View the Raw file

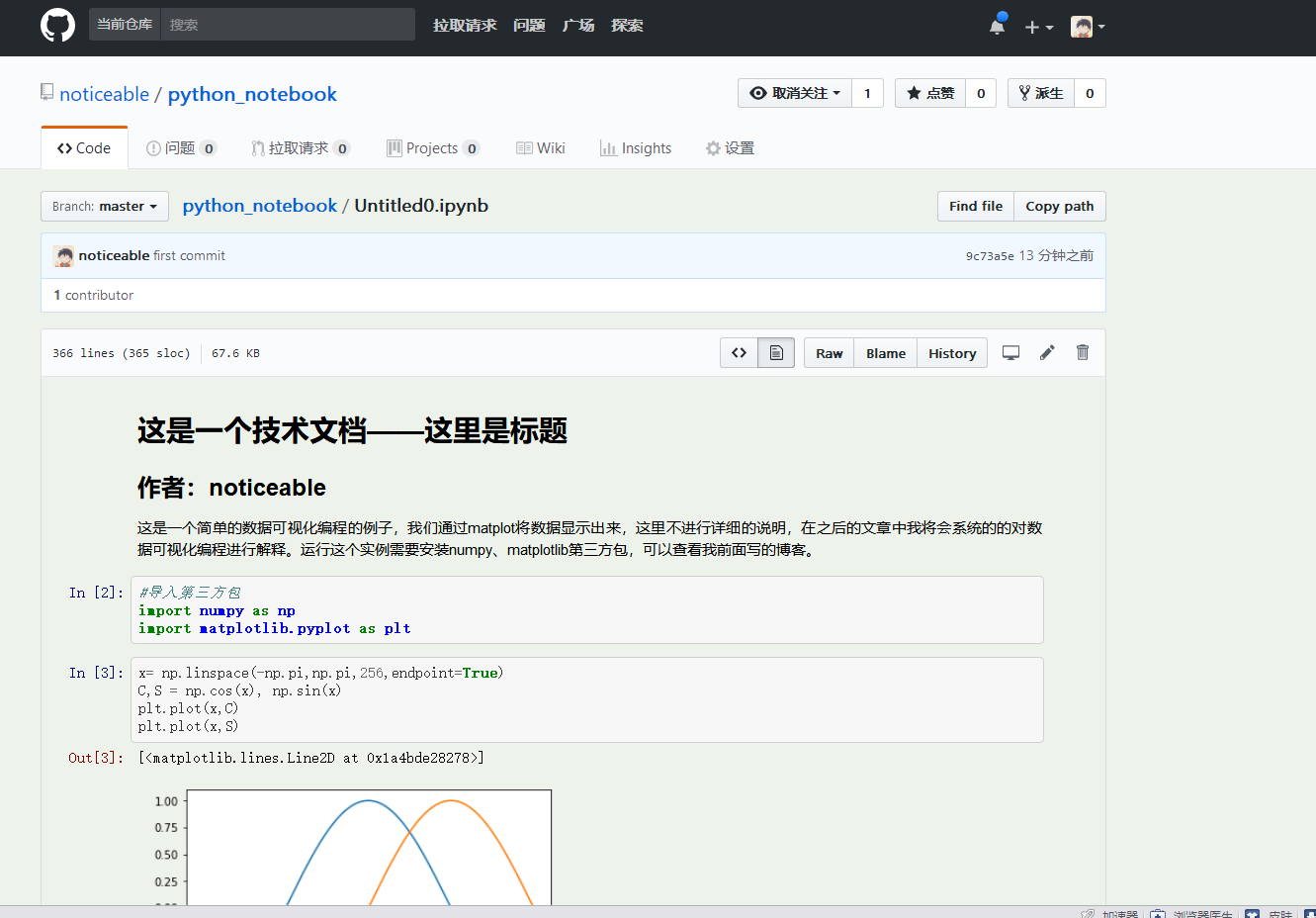(x=830, y=353)
